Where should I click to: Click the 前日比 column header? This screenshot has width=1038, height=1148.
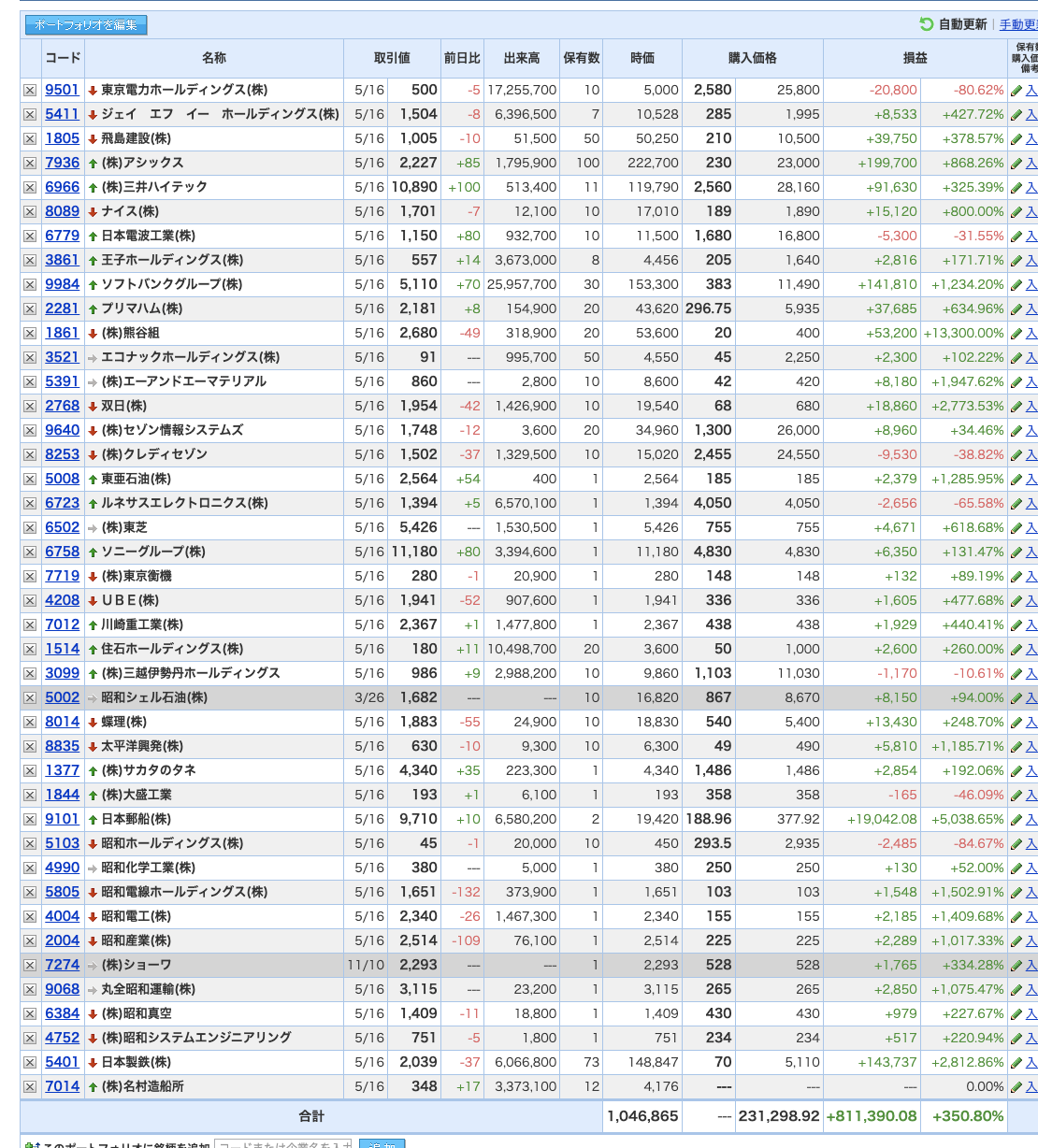(462, 58)
